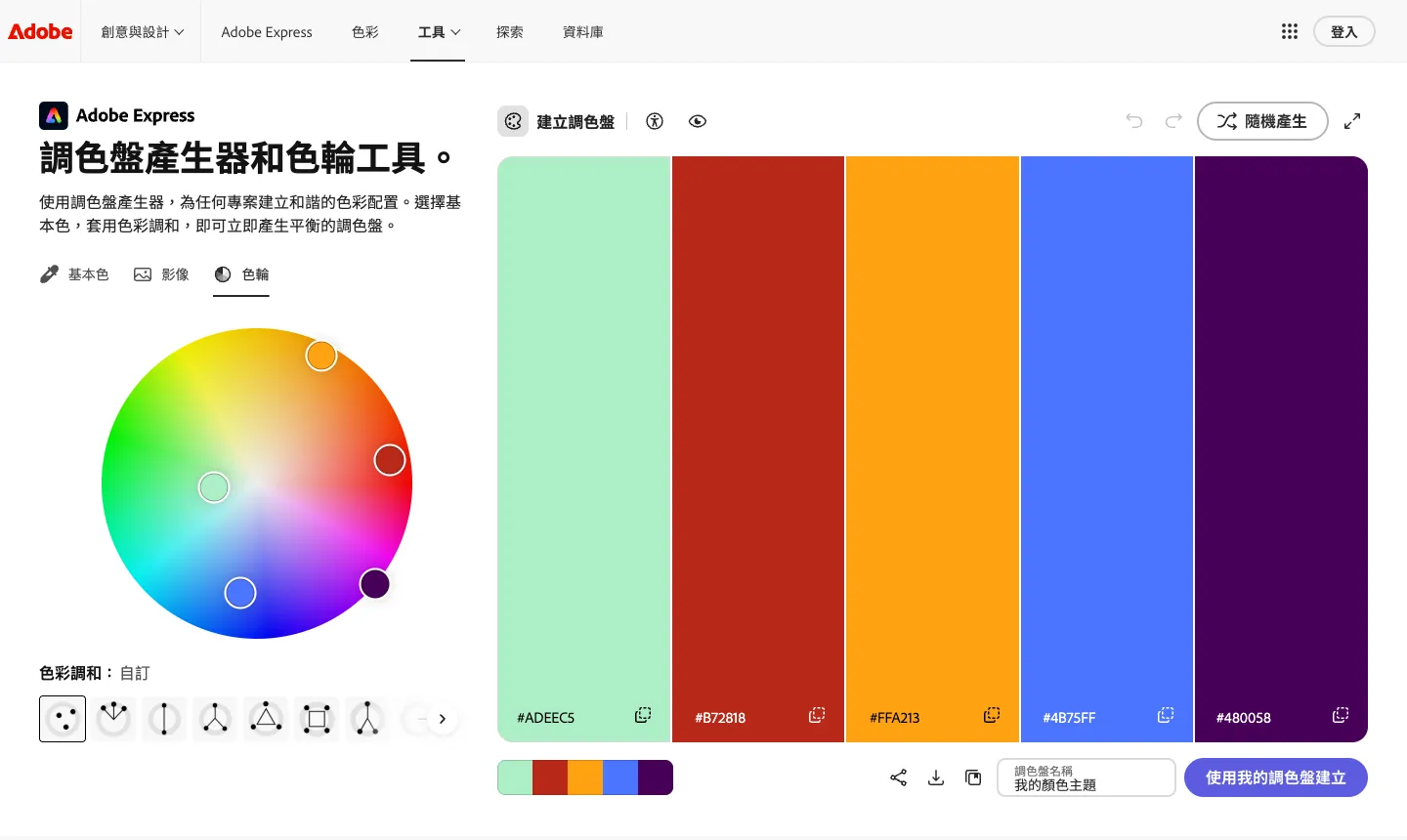Copy all palette colors icon
This screenshot has width=1407, height=840.
973,777
